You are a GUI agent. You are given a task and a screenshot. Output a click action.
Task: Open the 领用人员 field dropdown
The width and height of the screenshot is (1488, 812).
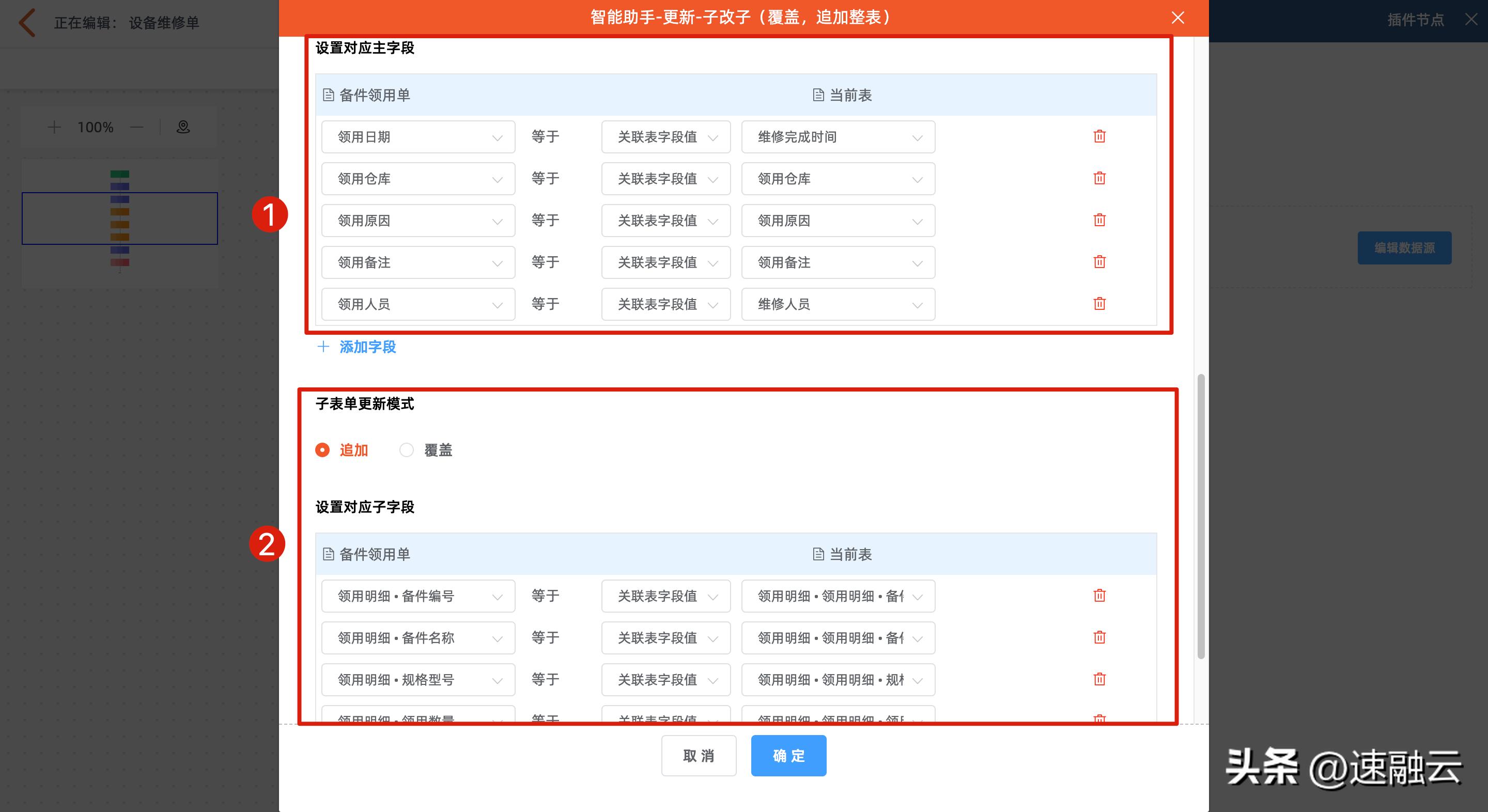coord(417,304)
